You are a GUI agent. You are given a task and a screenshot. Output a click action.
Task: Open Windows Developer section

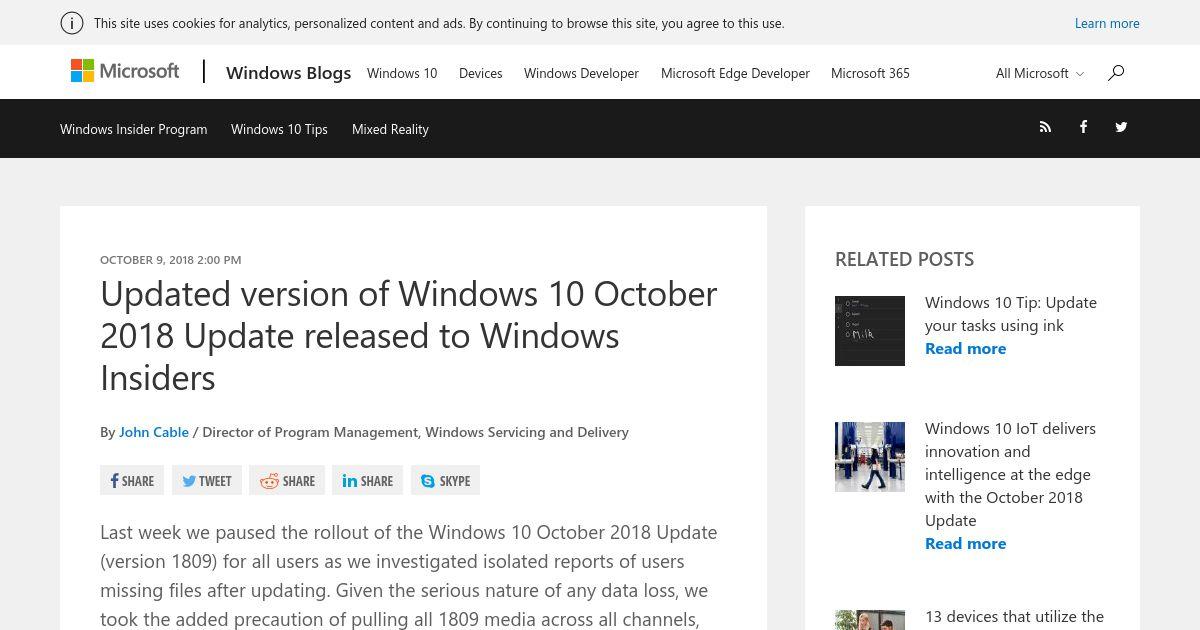[581, 73]
